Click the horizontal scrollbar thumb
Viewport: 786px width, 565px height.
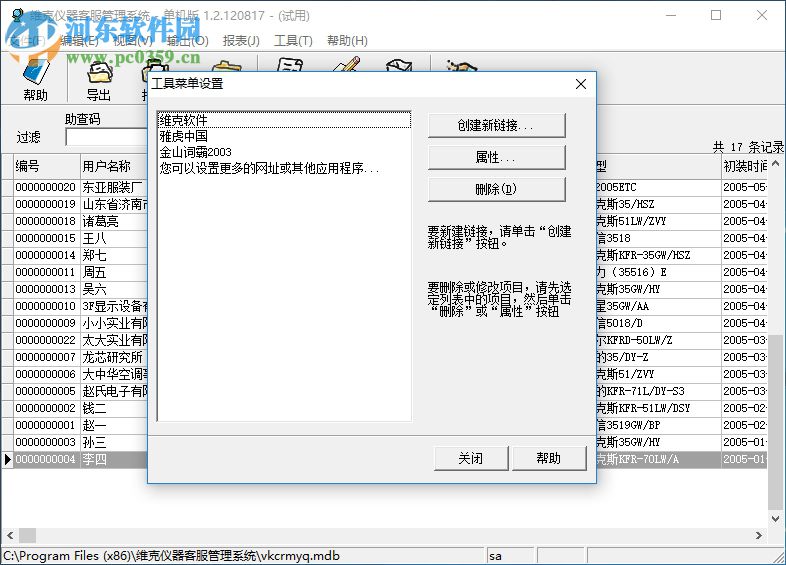pos(28,535)
